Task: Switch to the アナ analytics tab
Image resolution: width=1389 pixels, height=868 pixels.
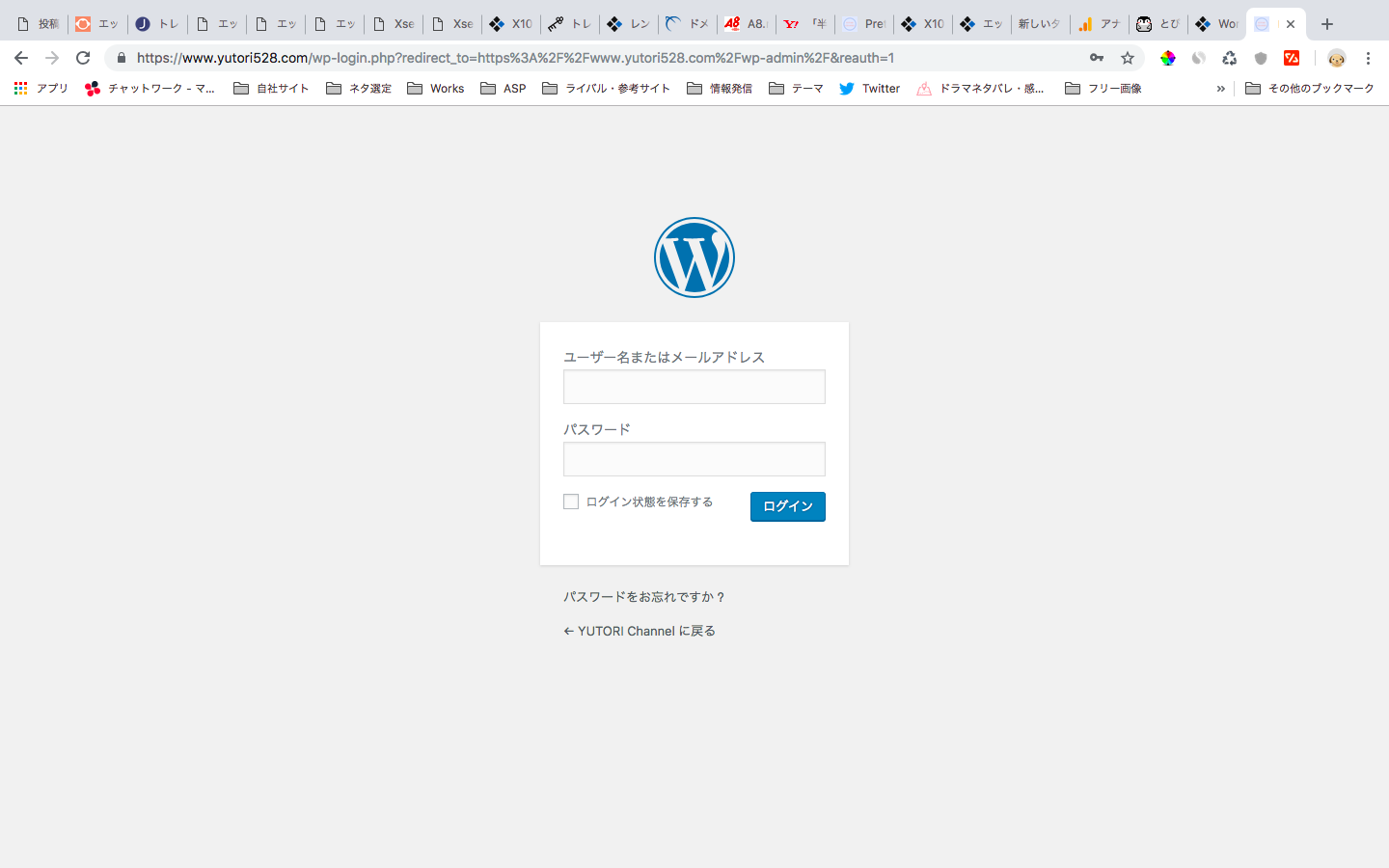Action: [x=1099, y=24]
